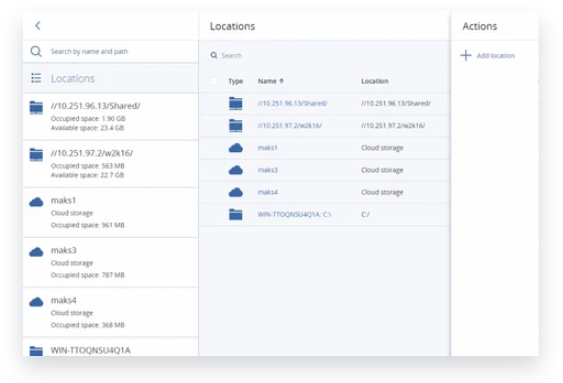Click the cloud type icon in maks3 table row
Viewport: 563px width, 383px height.
(x=236, y=170)
